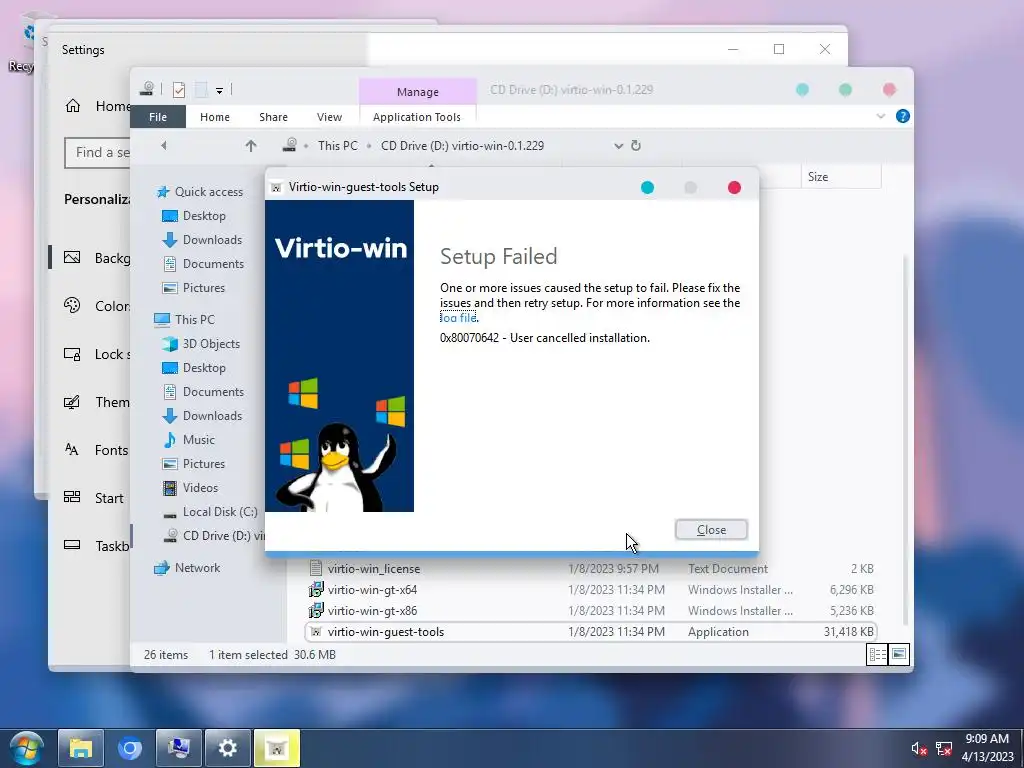Open Fonts page in Settings
The width and height of the screenshot is (1024, 768).
(97, 450)
